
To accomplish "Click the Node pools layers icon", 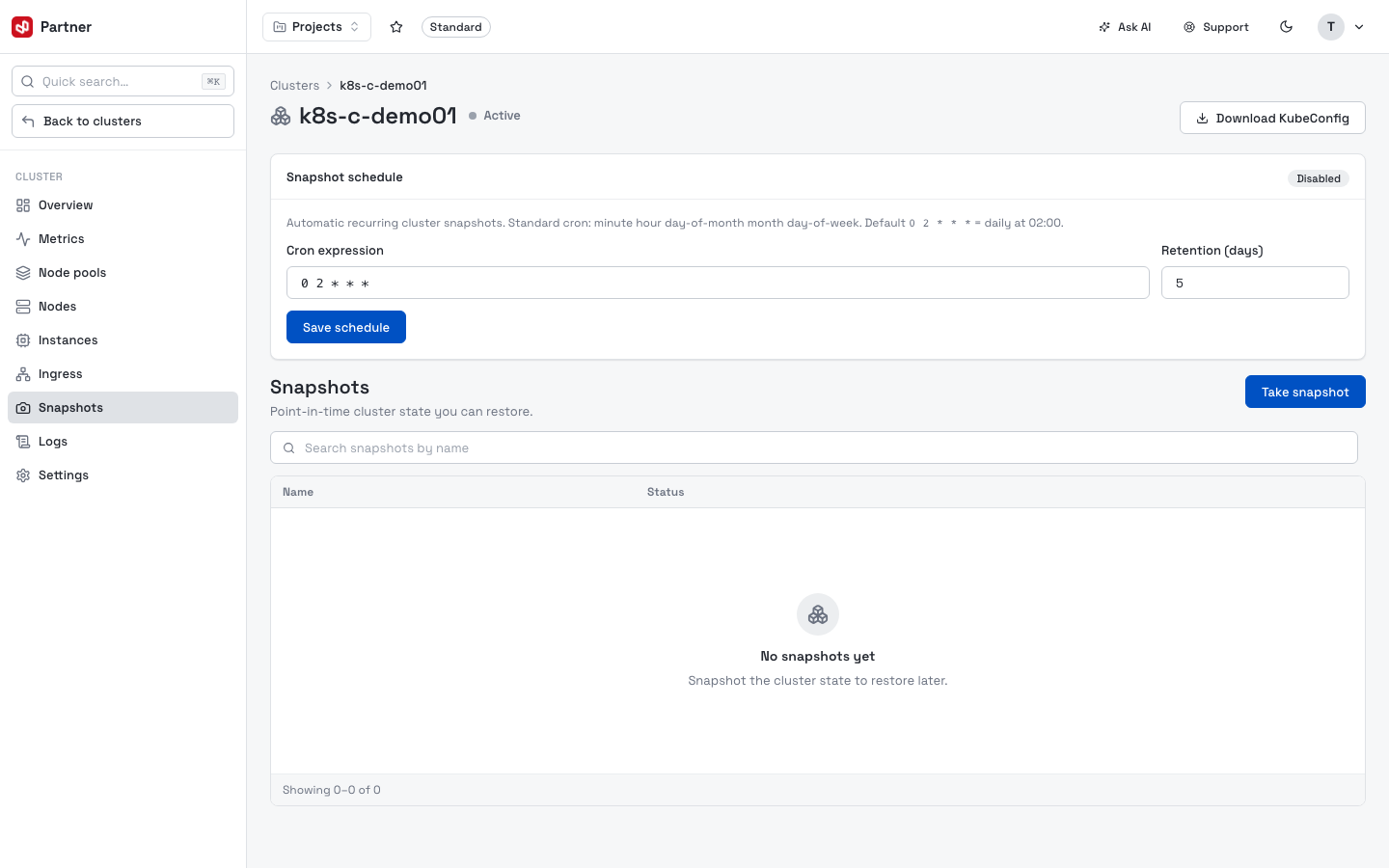I will pos(23,273).
